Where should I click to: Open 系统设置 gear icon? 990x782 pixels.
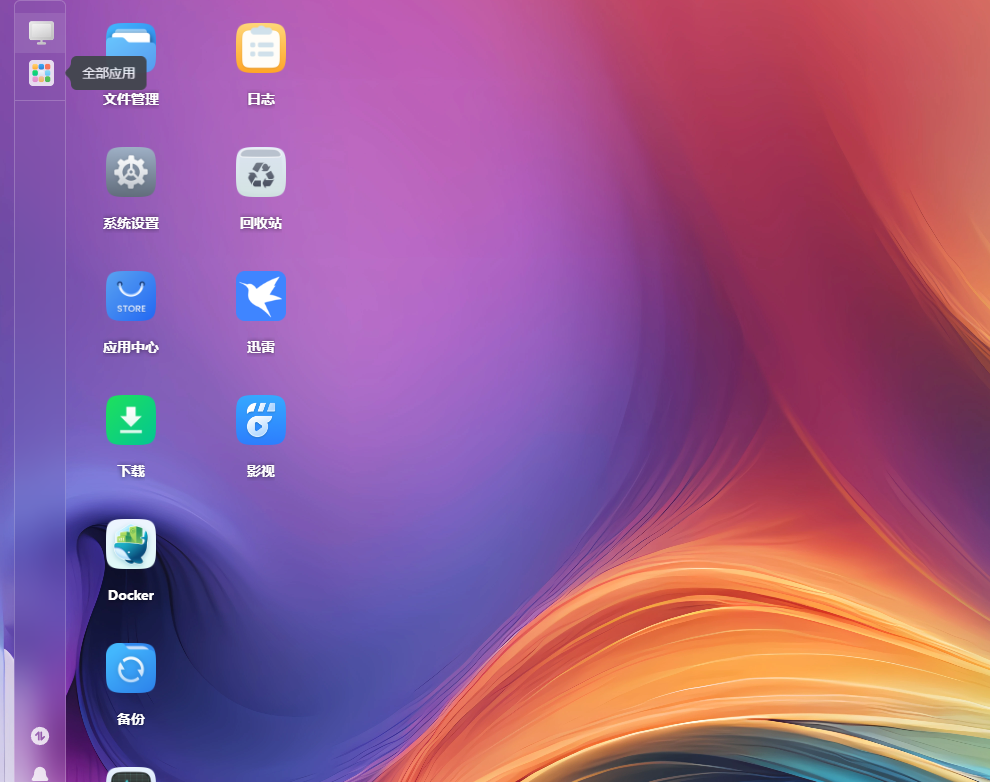coord(131,172)
